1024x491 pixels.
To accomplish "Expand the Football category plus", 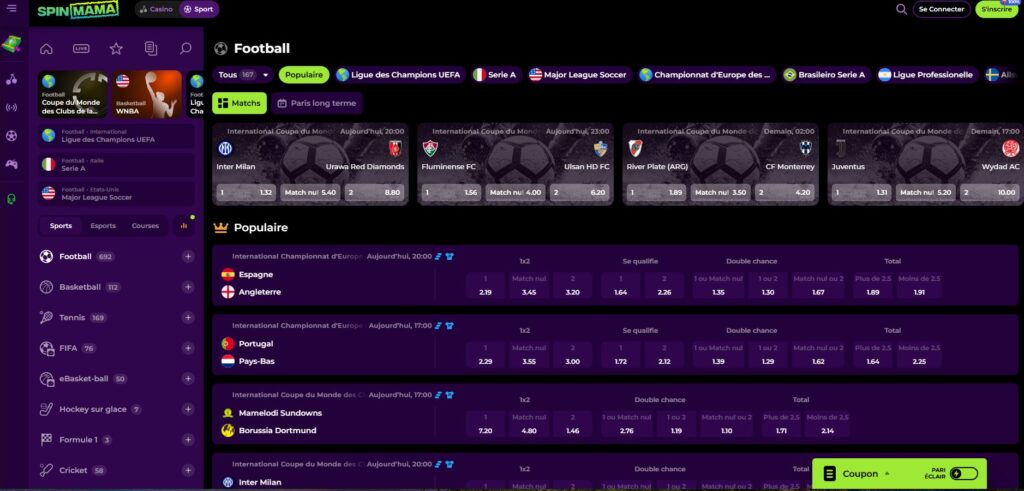I will pyautogui.click(x=188, y=257).
